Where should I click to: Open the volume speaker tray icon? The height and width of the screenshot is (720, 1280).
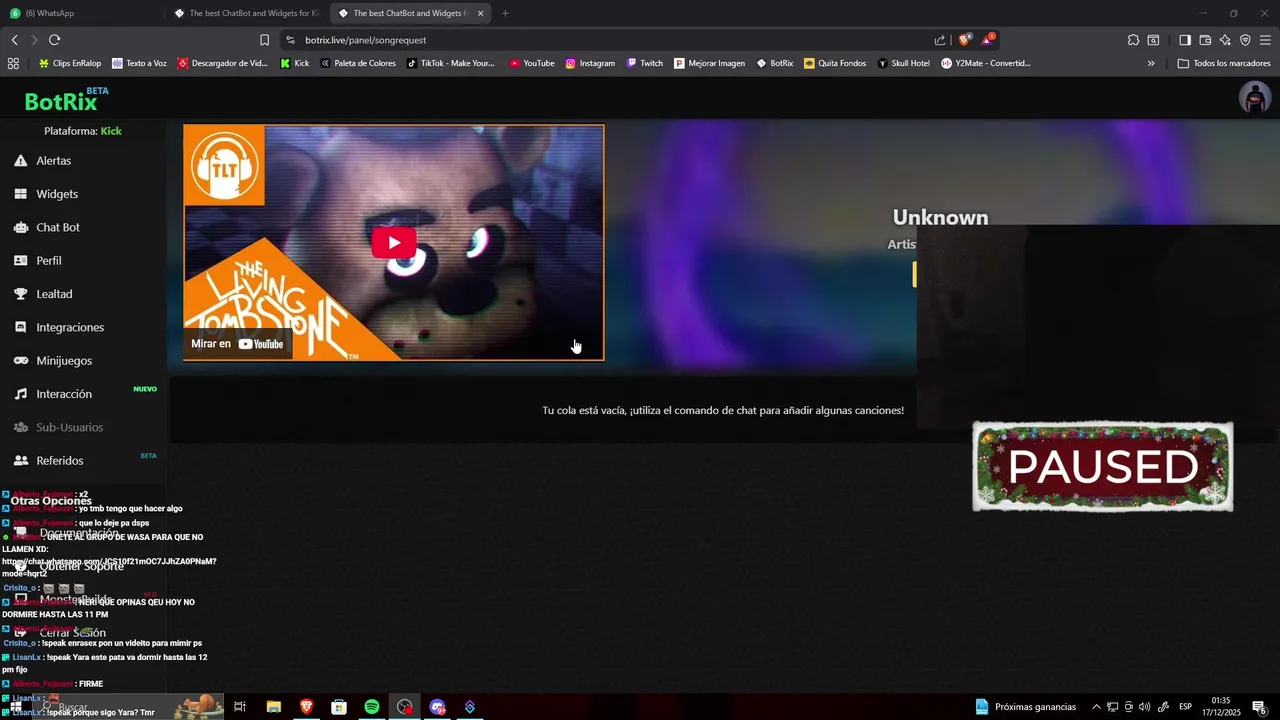pyautogui.click(x=1145, y=707)
